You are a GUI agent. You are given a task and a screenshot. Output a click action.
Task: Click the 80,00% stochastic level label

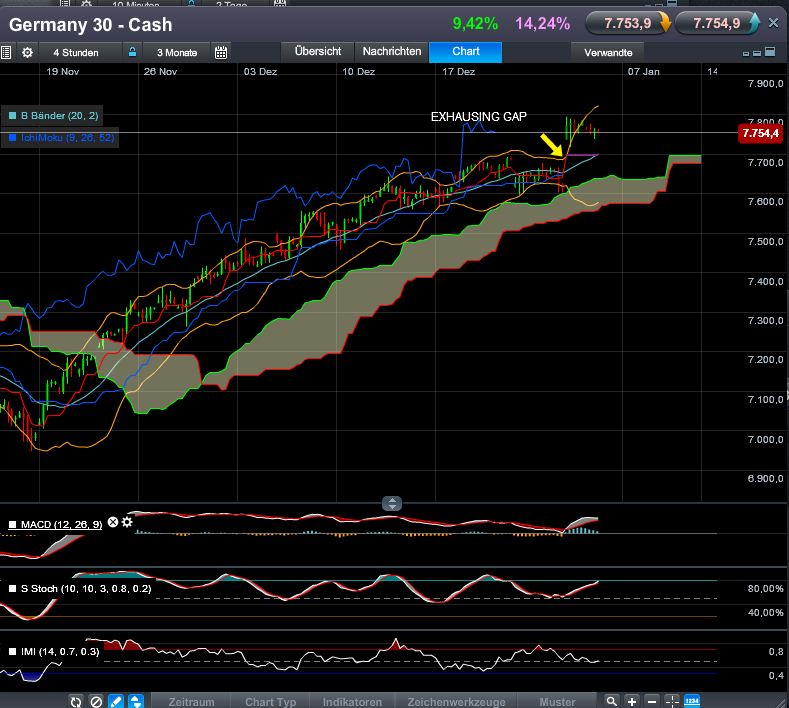tap(765, 588)
